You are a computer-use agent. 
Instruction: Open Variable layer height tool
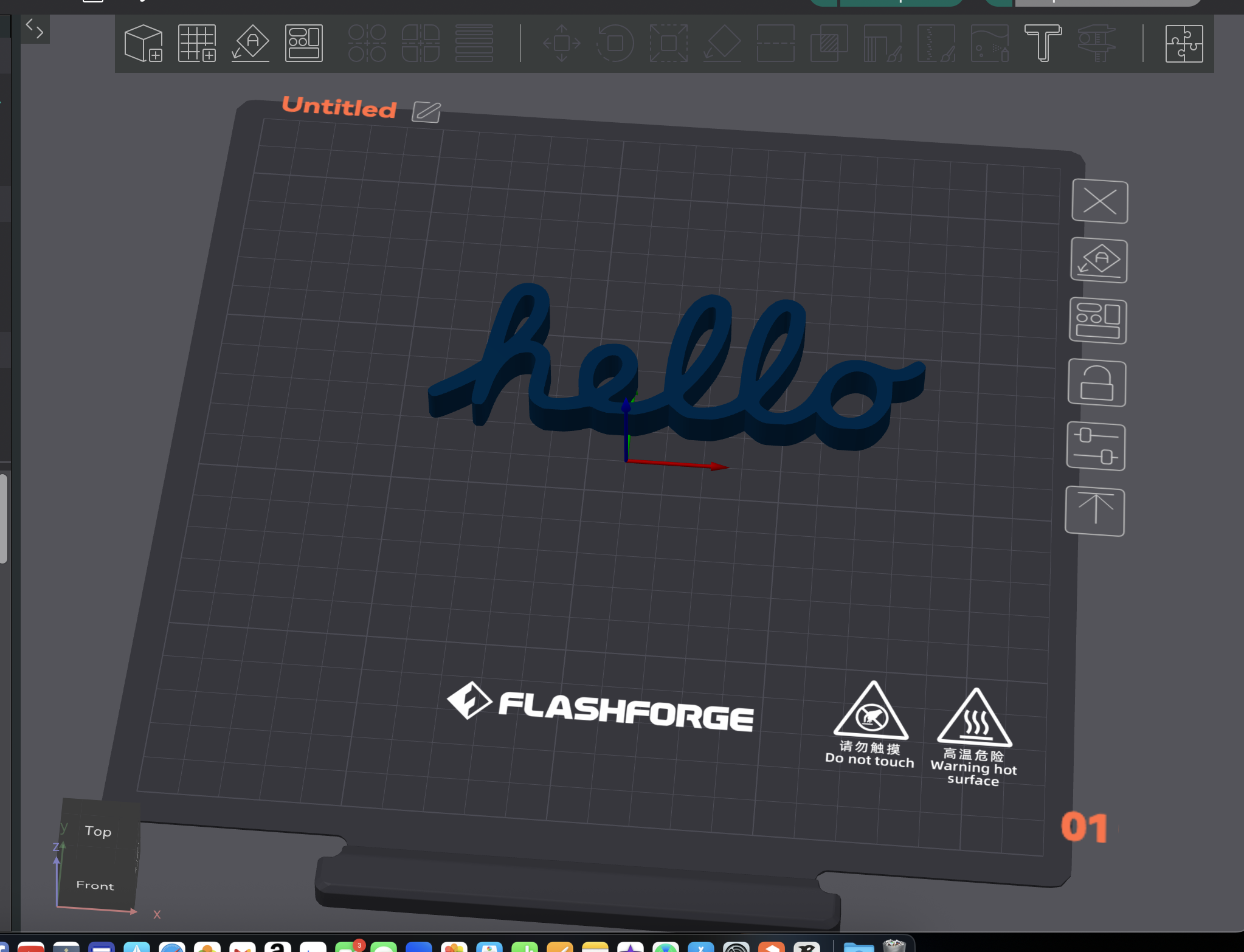(474, 43)
